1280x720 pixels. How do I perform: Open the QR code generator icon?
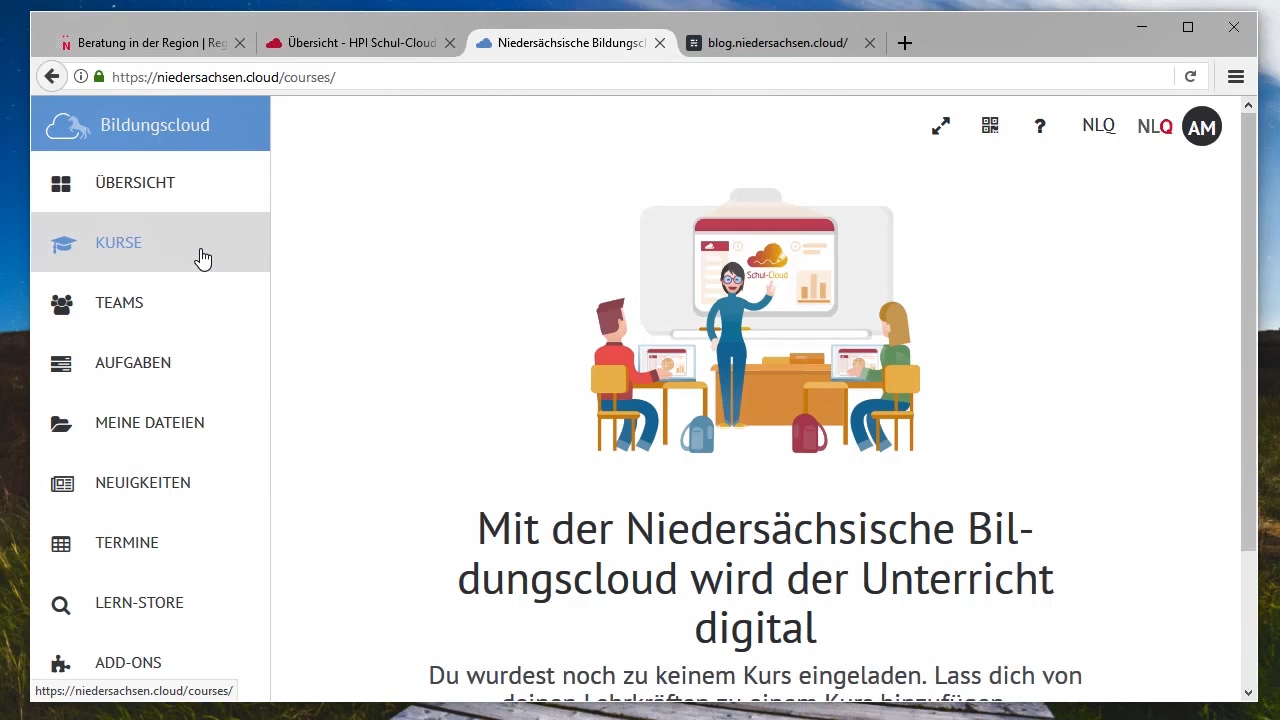(990, 125)
